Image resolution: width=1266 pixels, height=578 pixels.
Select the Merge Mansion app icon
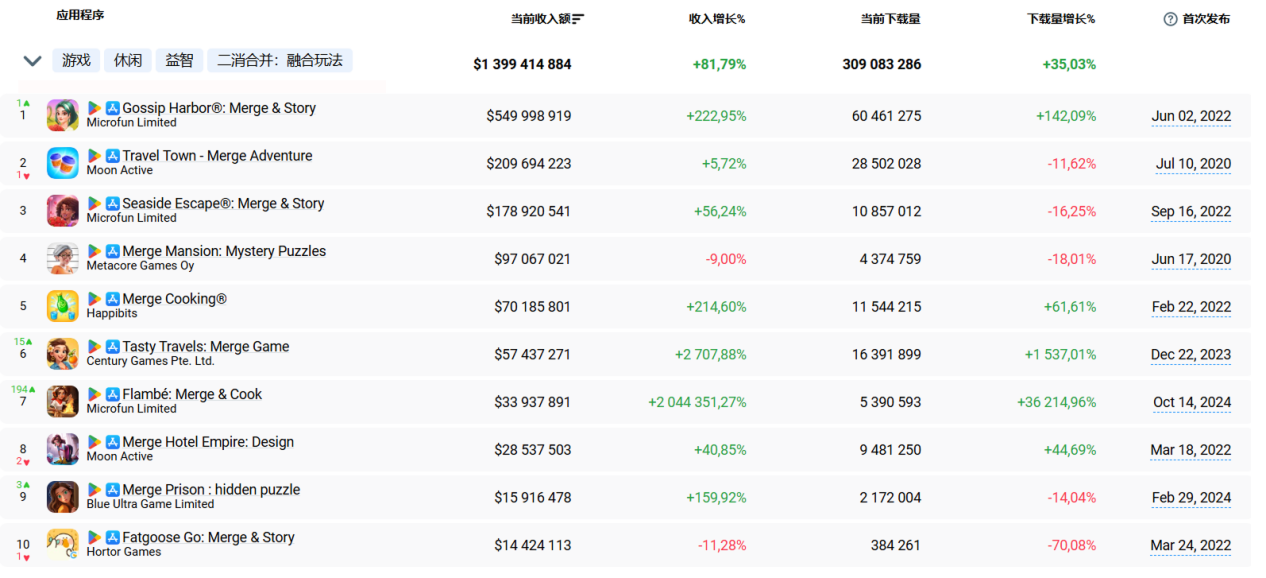[x=62, y=258]
